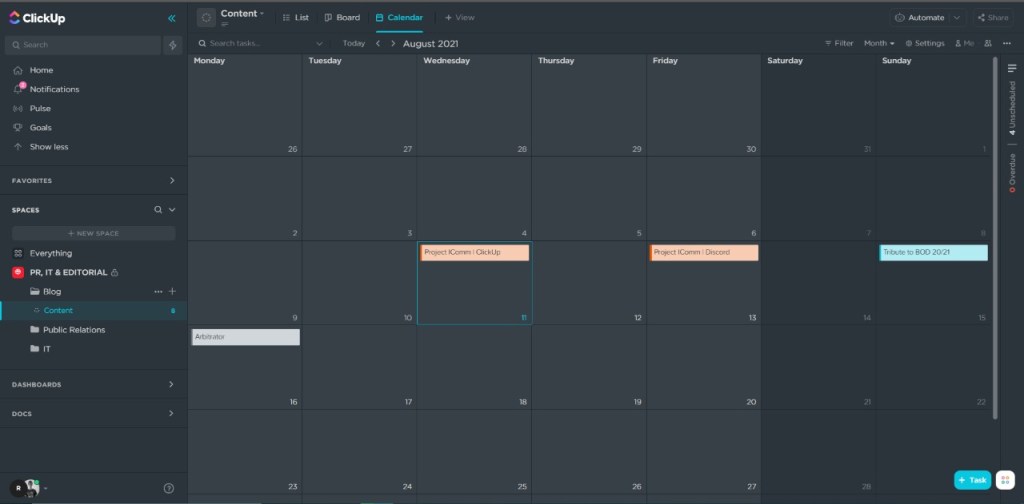
Task: Open the quick actions grid icon
Action: [1005, 480]
